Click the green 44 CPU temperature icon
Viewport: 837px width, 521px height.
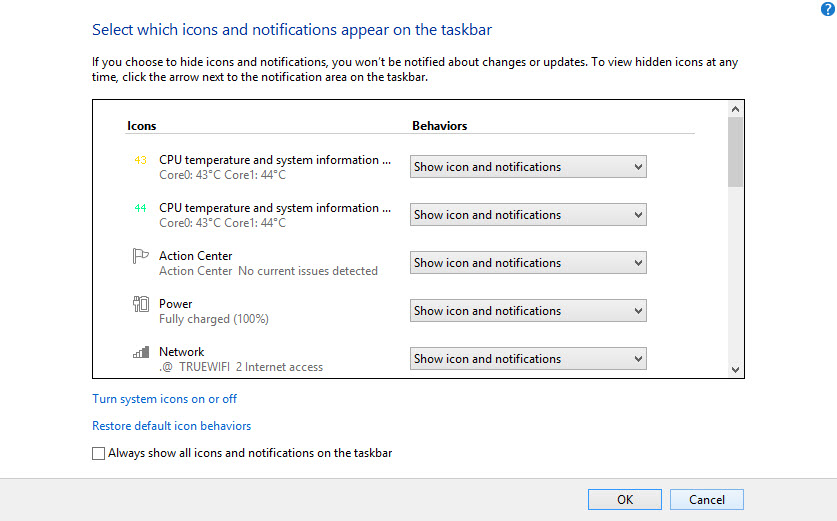pos(140,208)
